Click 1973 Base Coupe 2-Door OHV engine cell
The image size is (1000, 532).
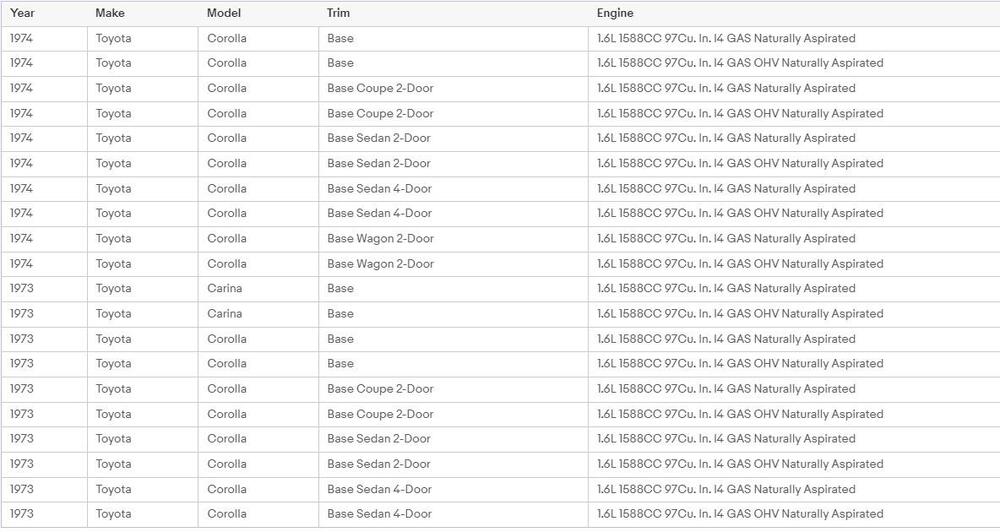tap(793, 414)
